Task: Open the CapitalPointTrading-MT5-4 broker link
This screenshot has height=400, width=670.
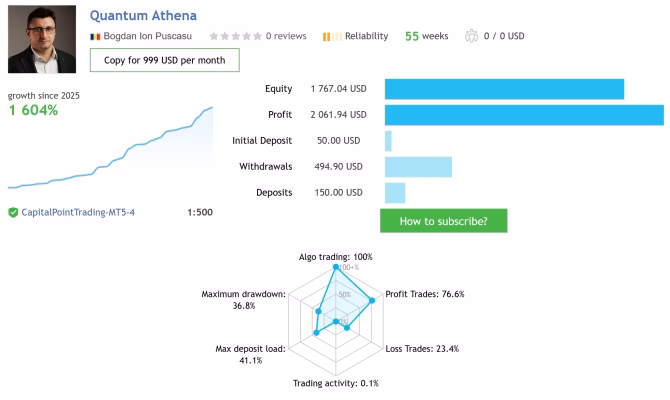Action: point(78,212)
